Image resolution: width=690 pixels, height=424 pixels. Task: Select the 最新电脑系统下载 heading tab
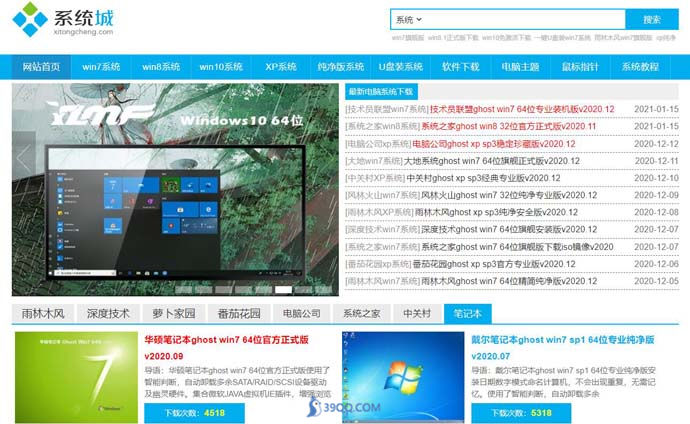(x=381, y=91)
